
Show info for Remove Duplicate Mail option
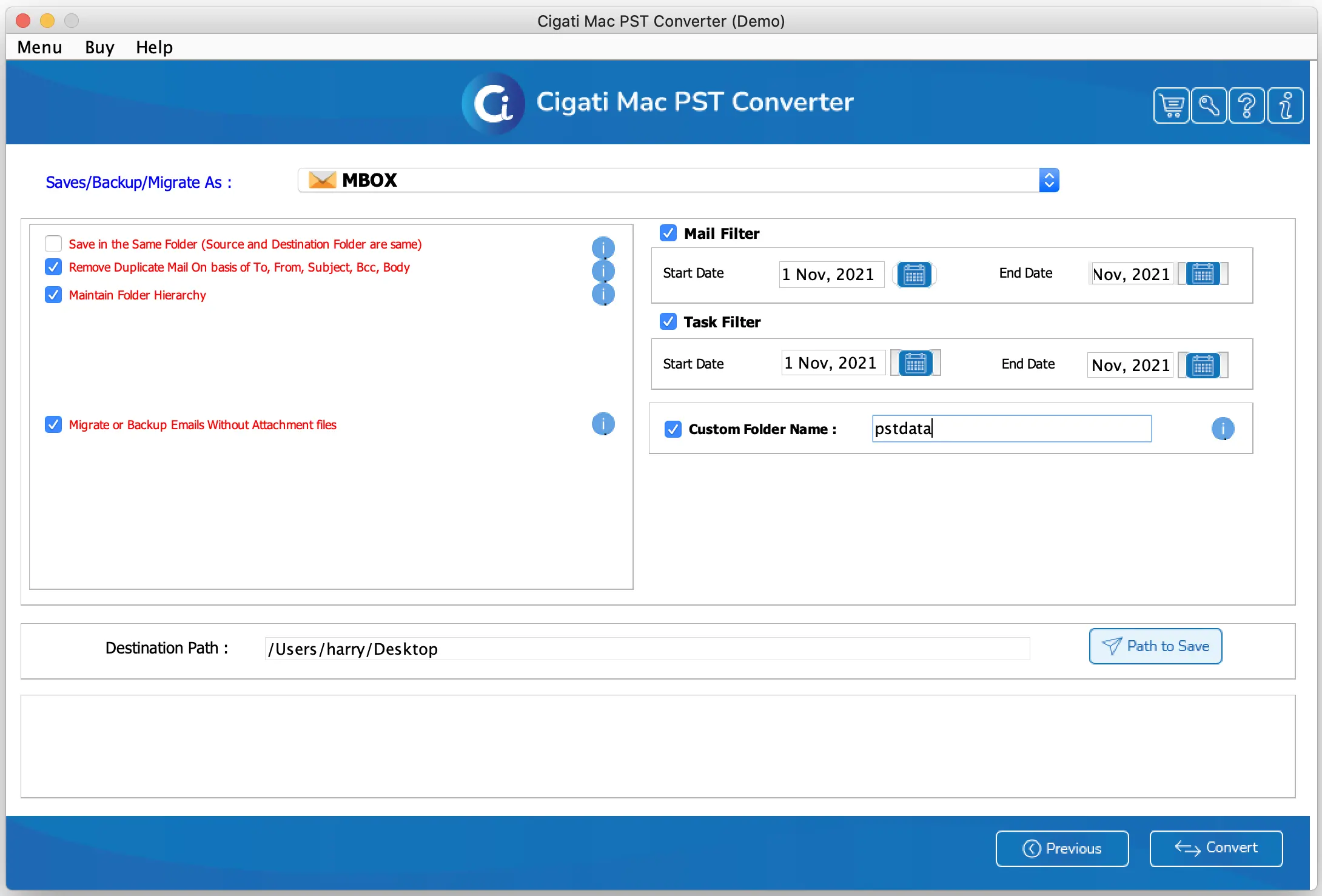tap(603, 270)
